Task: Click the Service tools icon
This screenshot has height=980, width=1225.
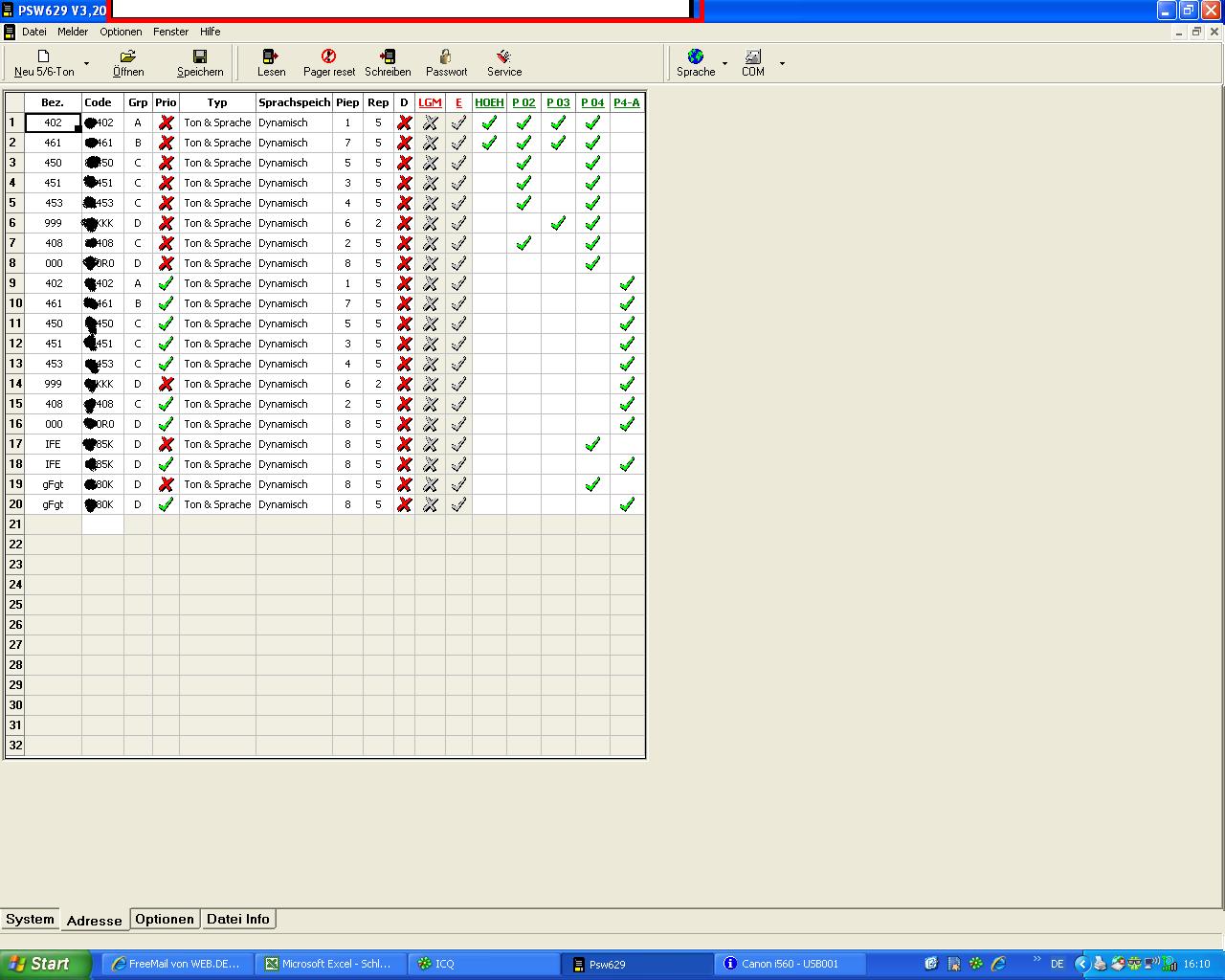Action: point(504,57)
